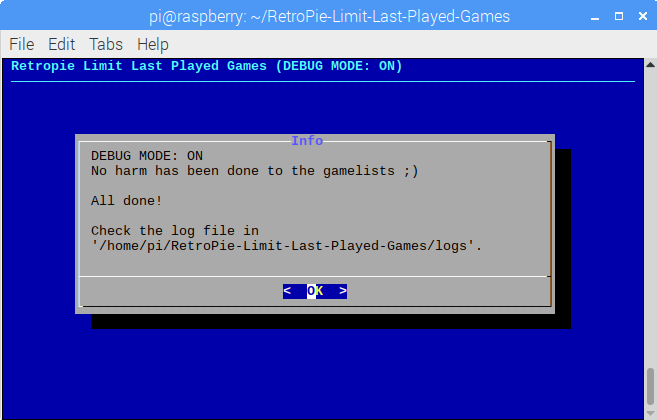Open the Help menu
Image resolution: width=657 pixels, height=420 pixels.
(x=153, y=44)
